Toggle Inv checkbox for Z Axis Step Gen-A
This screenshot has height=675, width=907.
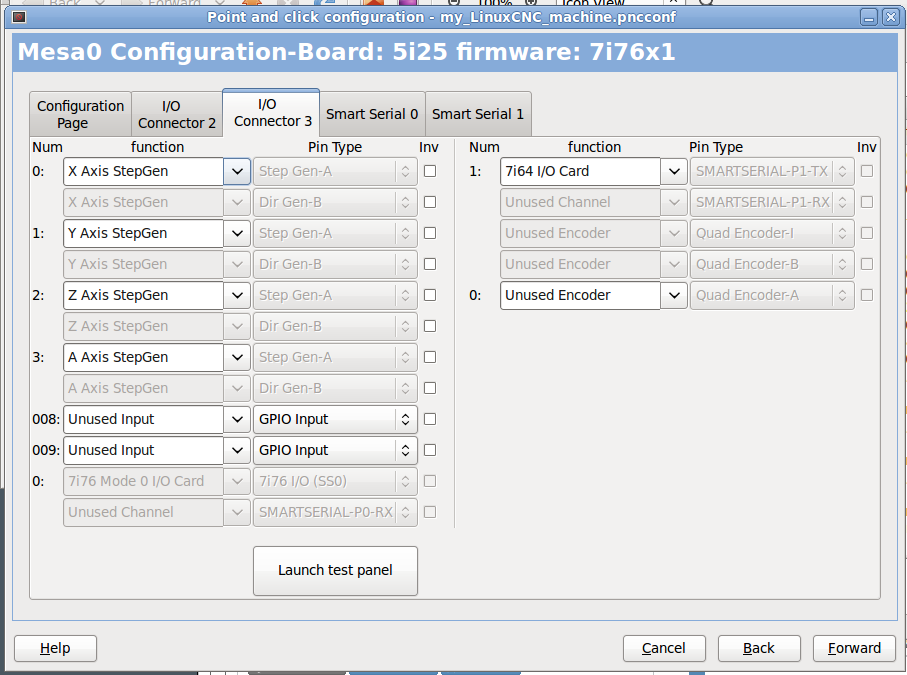tap(430, 295)
